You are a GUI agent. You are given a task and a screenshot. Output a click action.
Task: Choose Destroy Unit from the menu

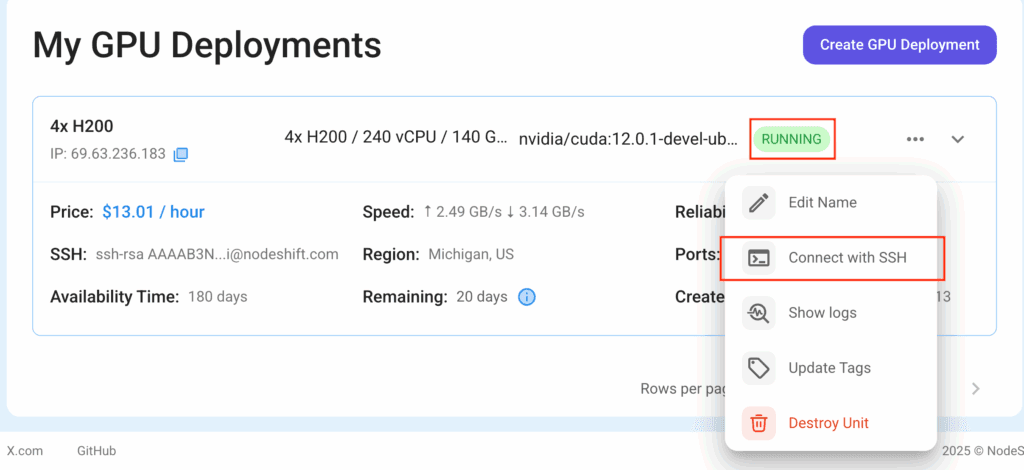831,423
